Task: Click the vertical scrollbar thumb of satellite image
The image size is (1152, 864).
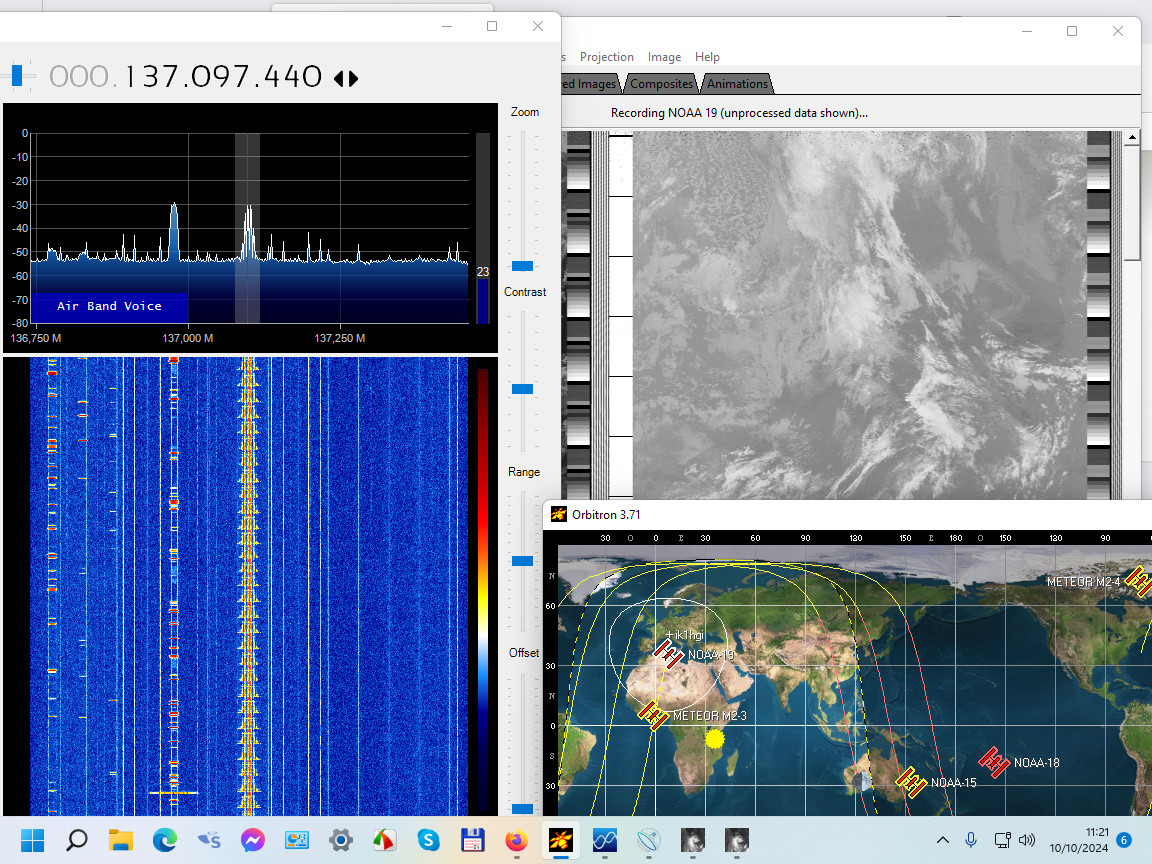Action: pos(1132,202)
